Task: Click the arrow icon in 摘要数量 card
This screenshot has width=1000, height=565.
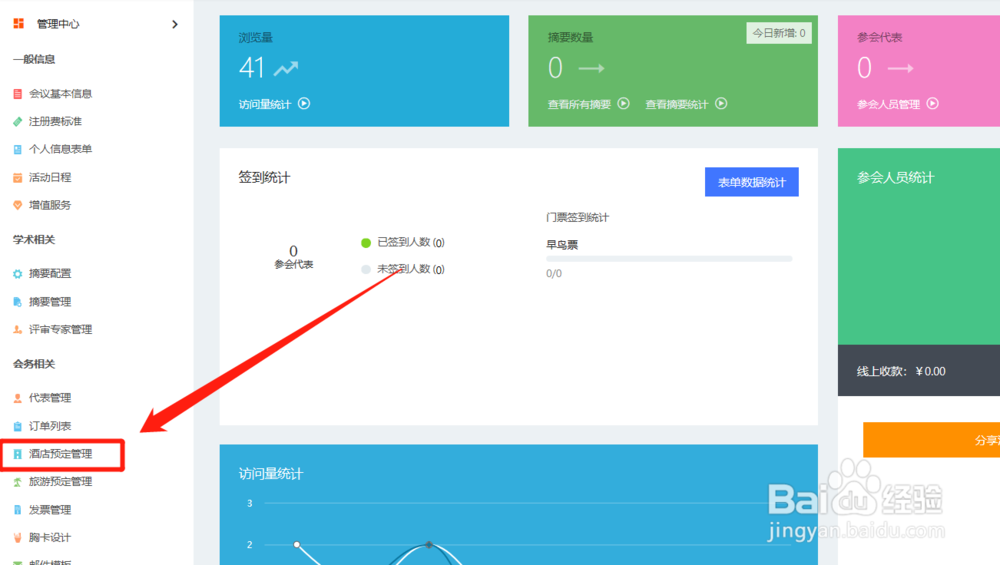Action: pyautogui.click(x=591, y=68)
